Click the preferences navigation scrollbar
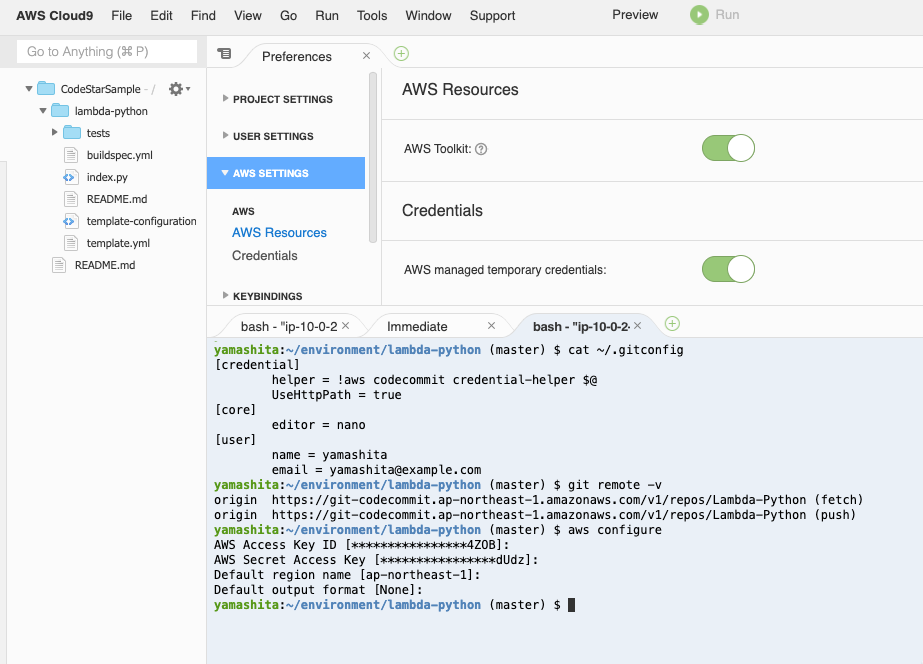Screen dimensions: 923x664 click(373, 157)
